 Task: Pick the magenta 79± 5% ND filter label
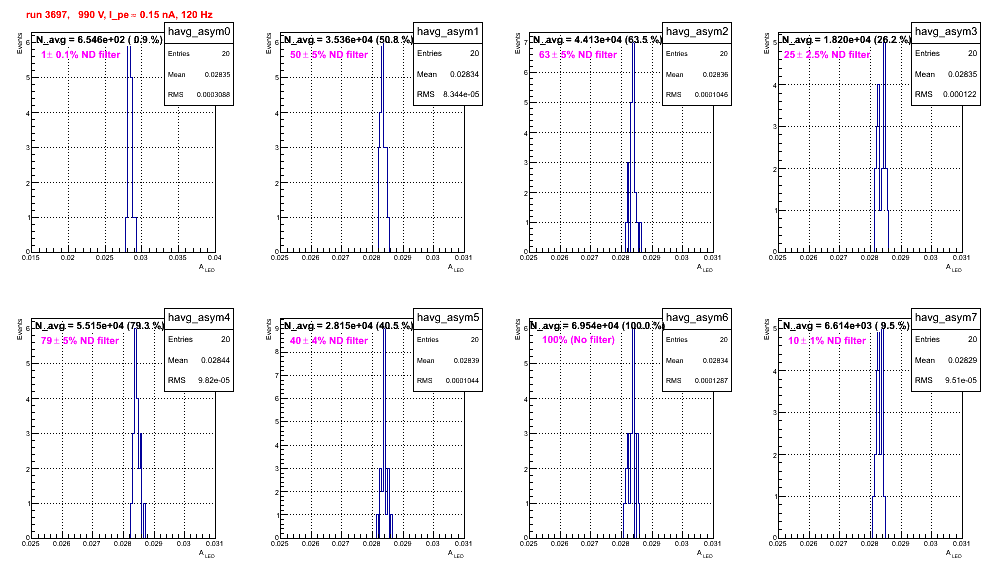80,341
